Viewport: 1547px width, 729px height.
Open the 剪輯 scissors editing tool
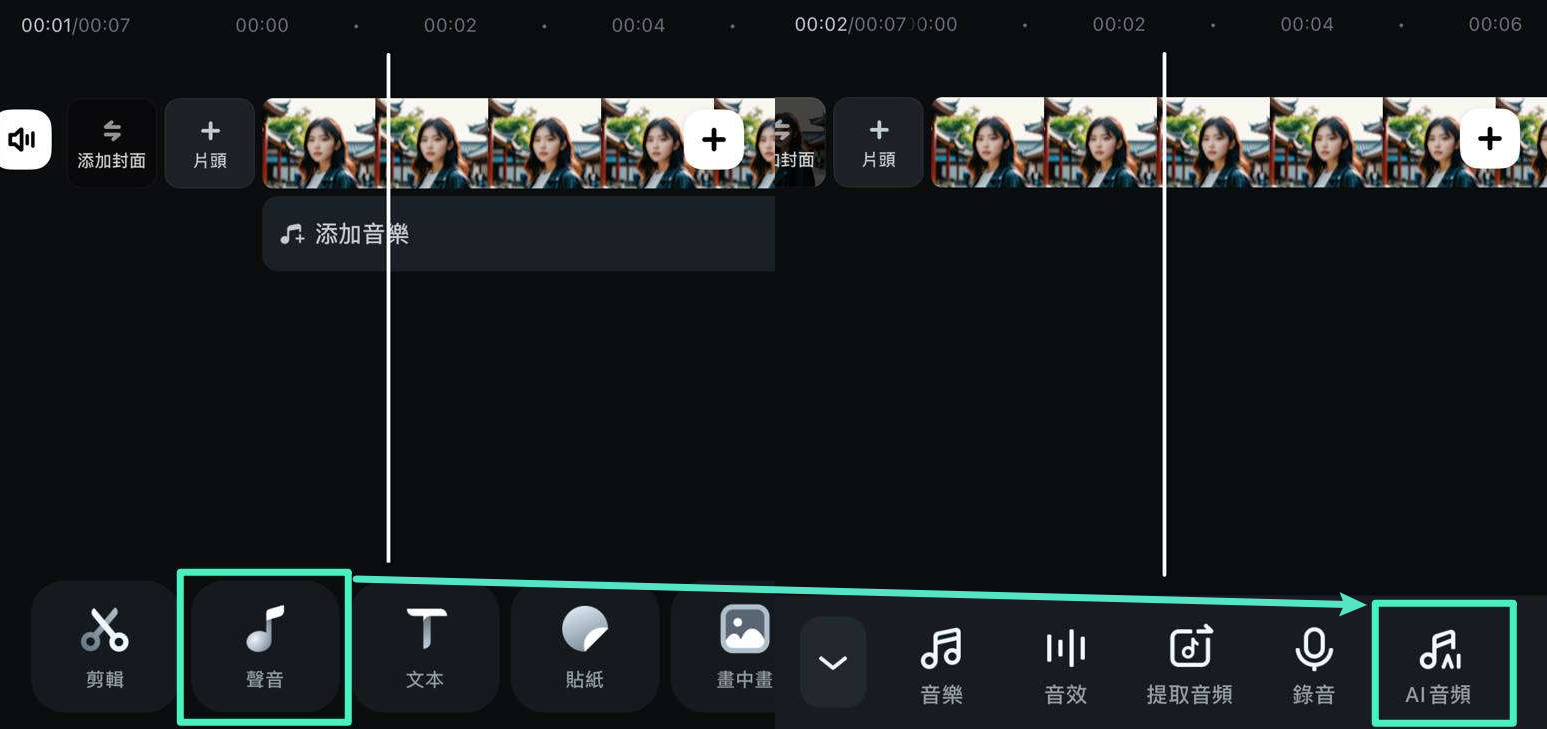105,646
